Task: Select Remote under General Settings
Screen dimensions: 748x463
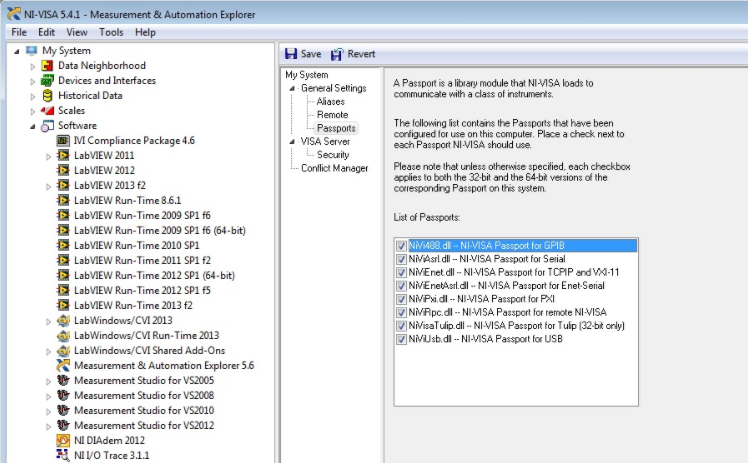Action: 332,115
